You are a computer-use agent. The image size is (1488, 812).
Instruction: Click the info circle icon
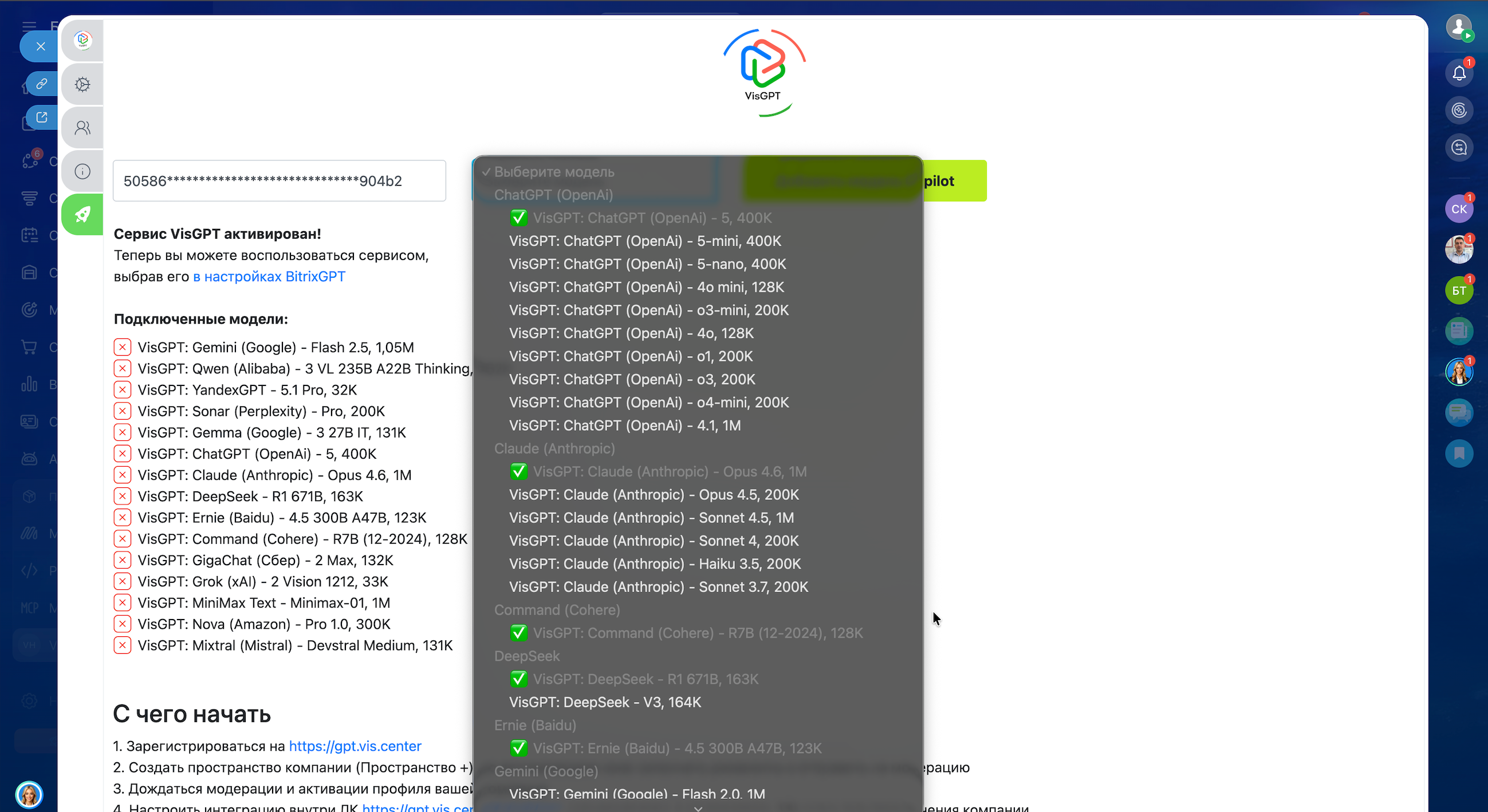[x=82, y=171]
